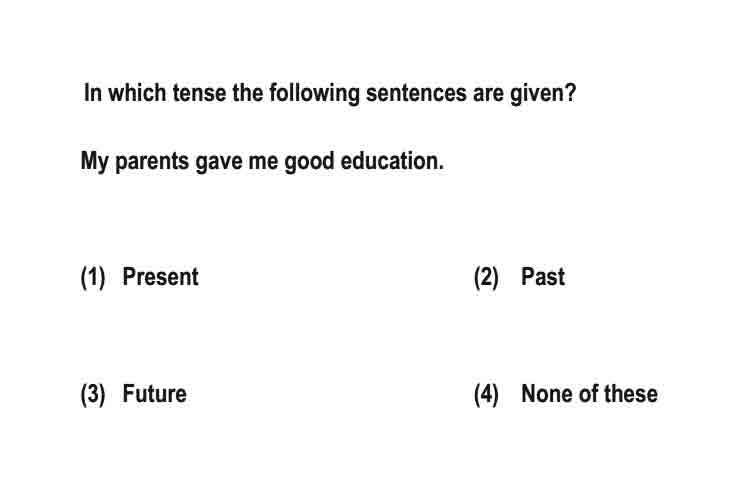Click the word good in the sentence
This screenshot has height=500, width=750.
click(x=309, y=162)
